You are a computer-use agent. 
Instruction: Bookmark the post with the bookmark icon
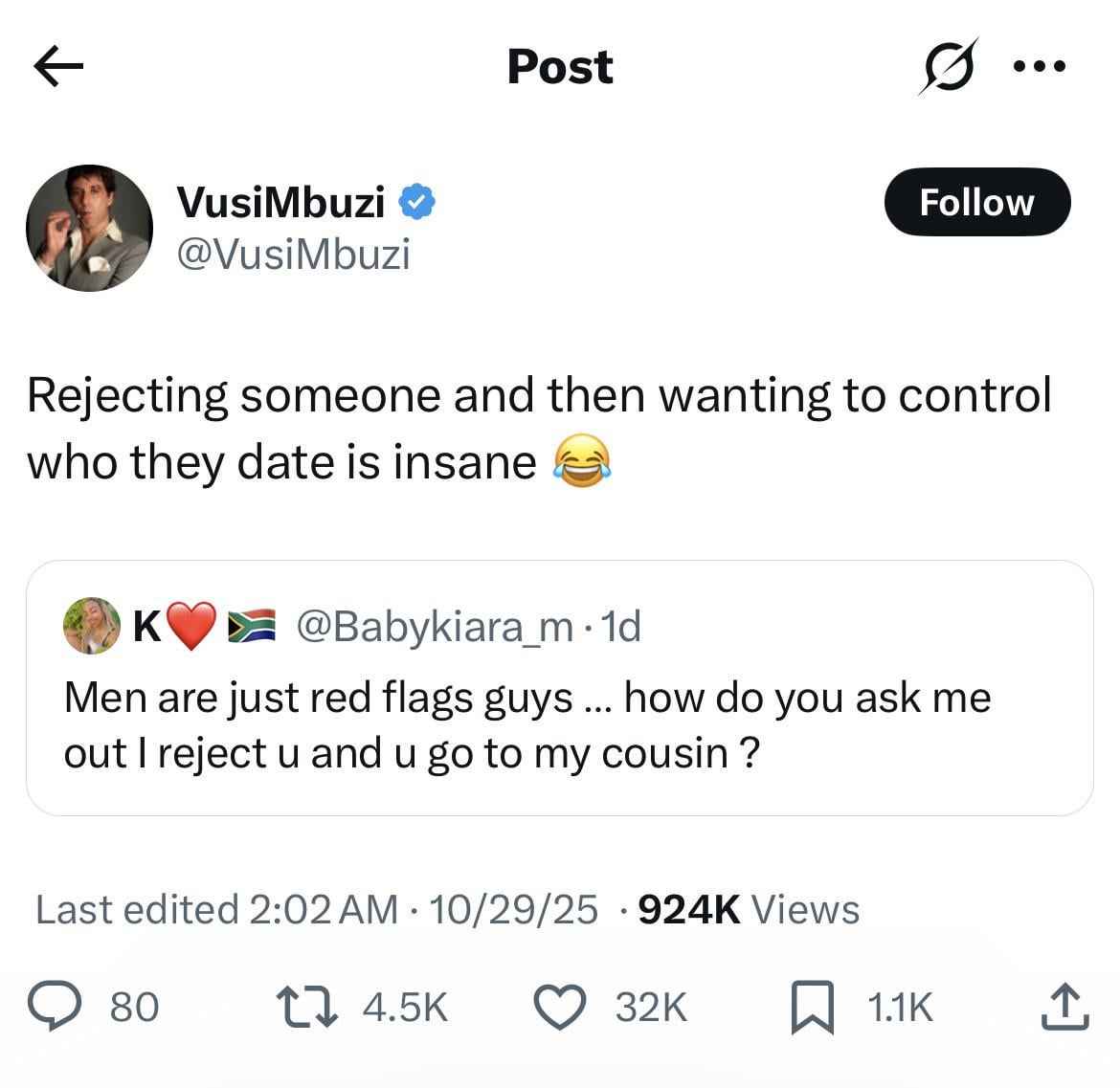(811, 1009)
